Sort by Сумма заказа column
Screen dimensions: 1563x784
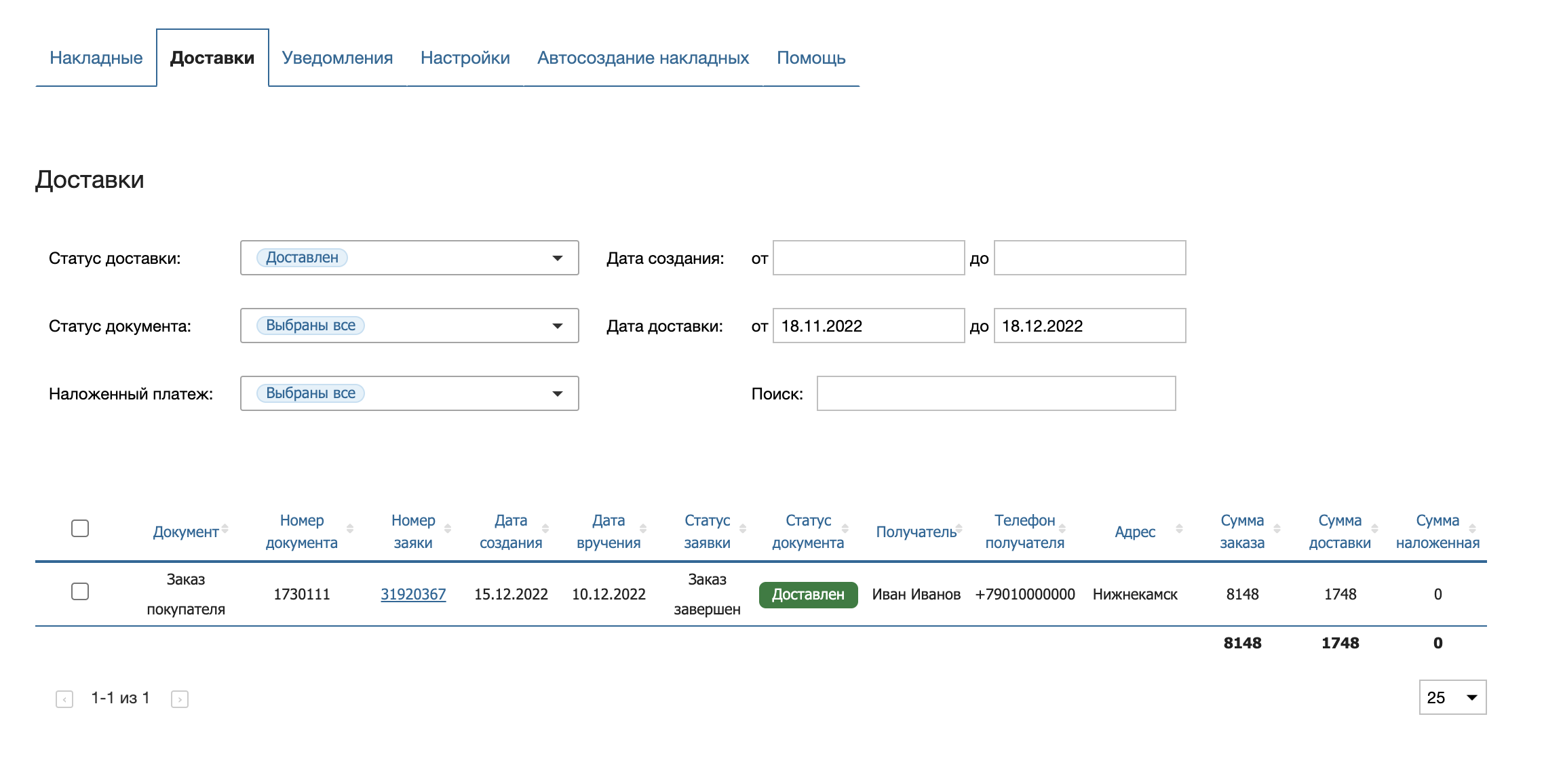(1278, 527)
